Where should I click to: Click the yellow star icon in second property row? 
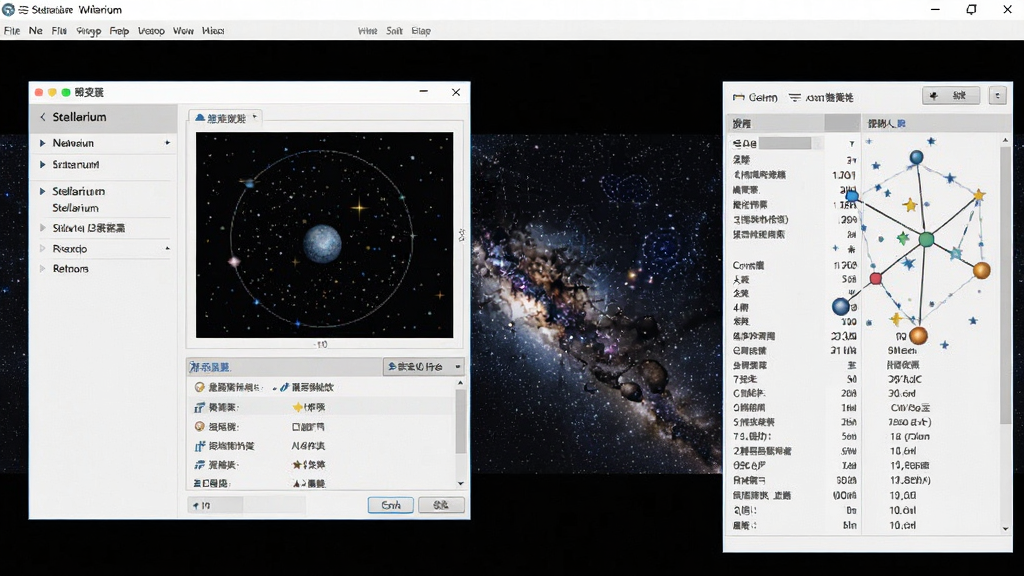(x=297, y=407)
